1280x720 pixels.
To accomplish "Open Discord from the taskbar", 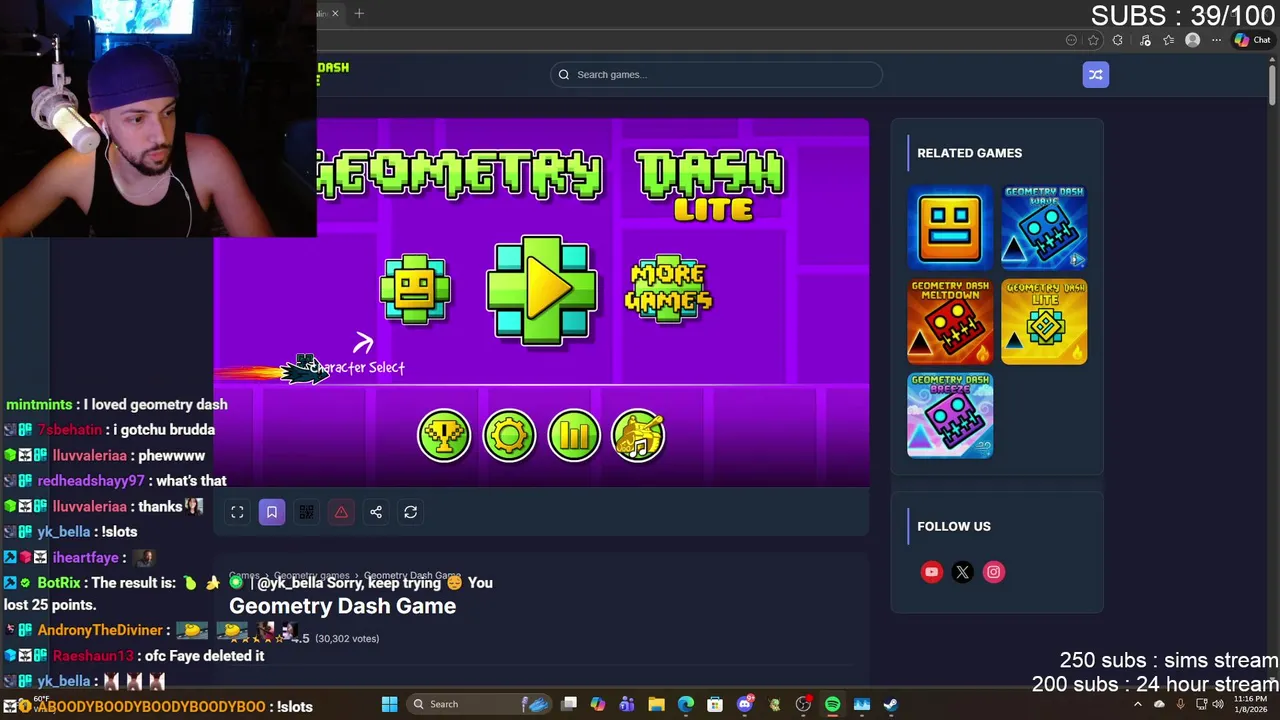I will coord(744,704).
